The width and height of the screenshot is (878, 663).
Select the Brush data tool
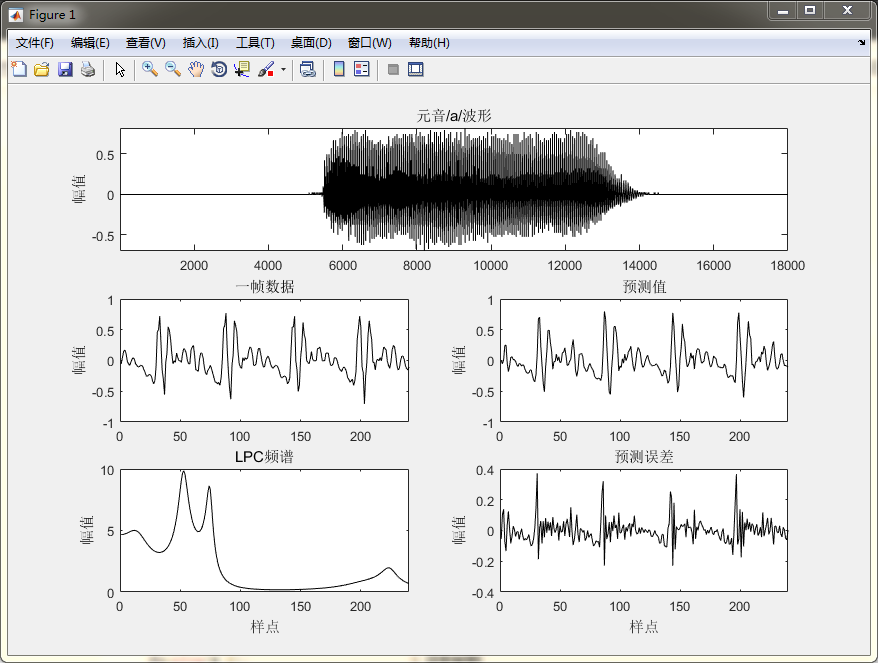266,69
